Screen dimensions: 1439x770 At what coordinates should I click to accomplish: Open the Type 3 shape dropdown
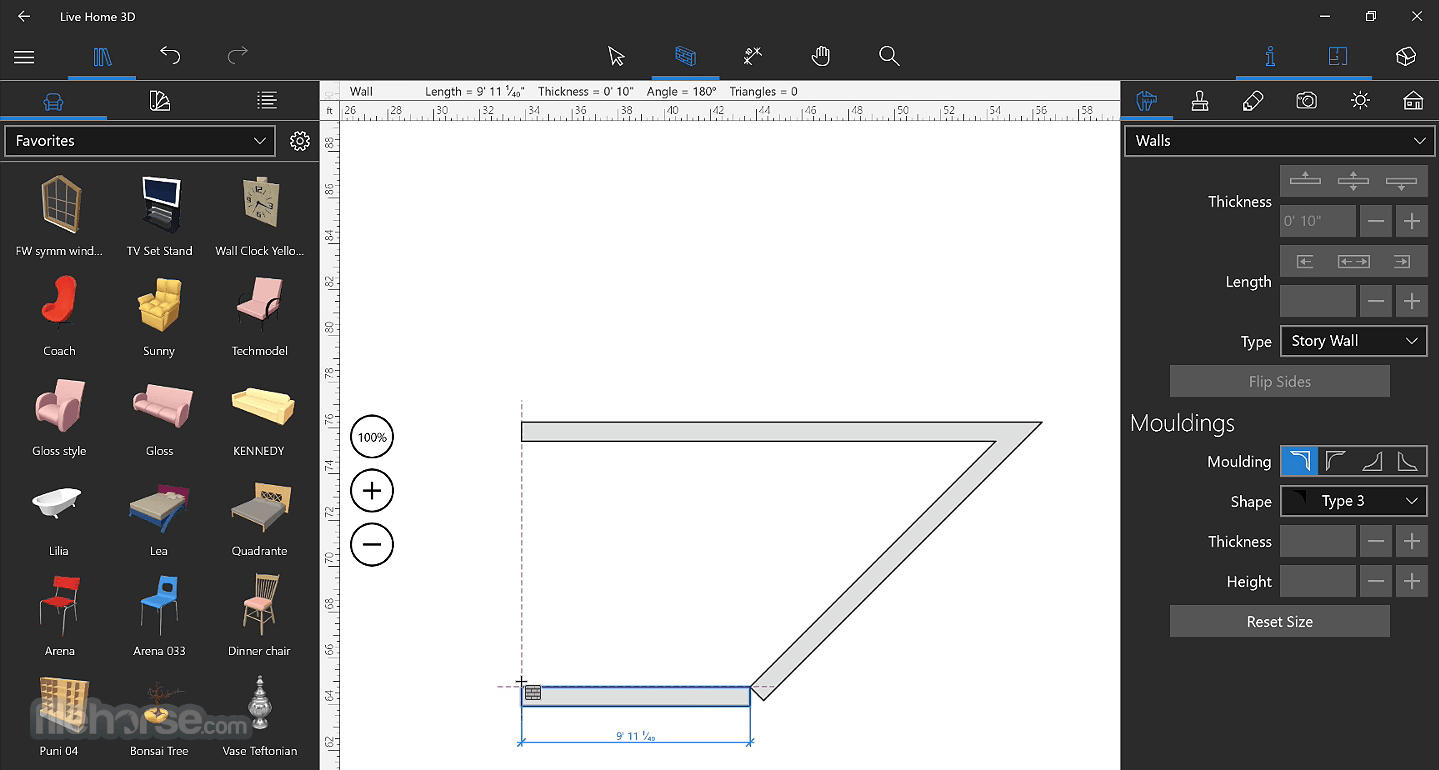(1354, 501)
